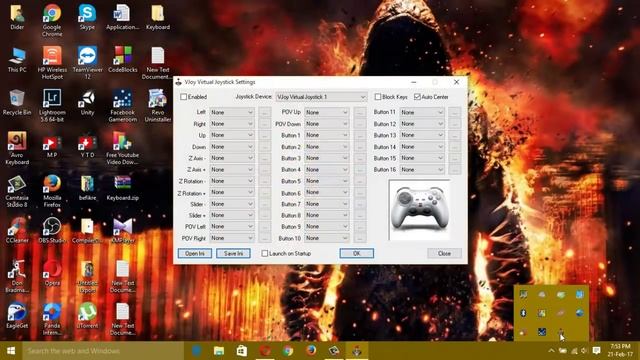Click the VJoy icon in the taskbar
The height and width of the screenshot is (360, 640).
(357, 351)
